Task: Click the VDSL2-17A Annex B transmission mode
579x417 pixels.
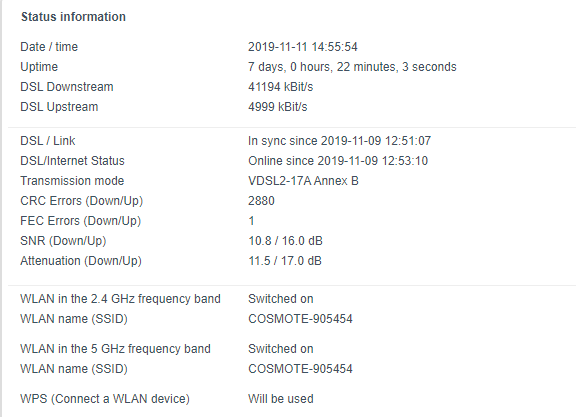Action: tap(303, 181)
